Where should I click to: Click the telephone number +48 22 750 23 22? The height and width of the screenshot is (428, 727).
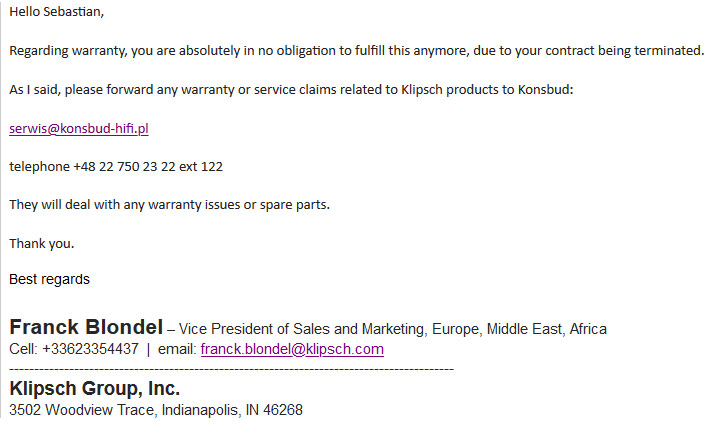[x=124, y=166]
